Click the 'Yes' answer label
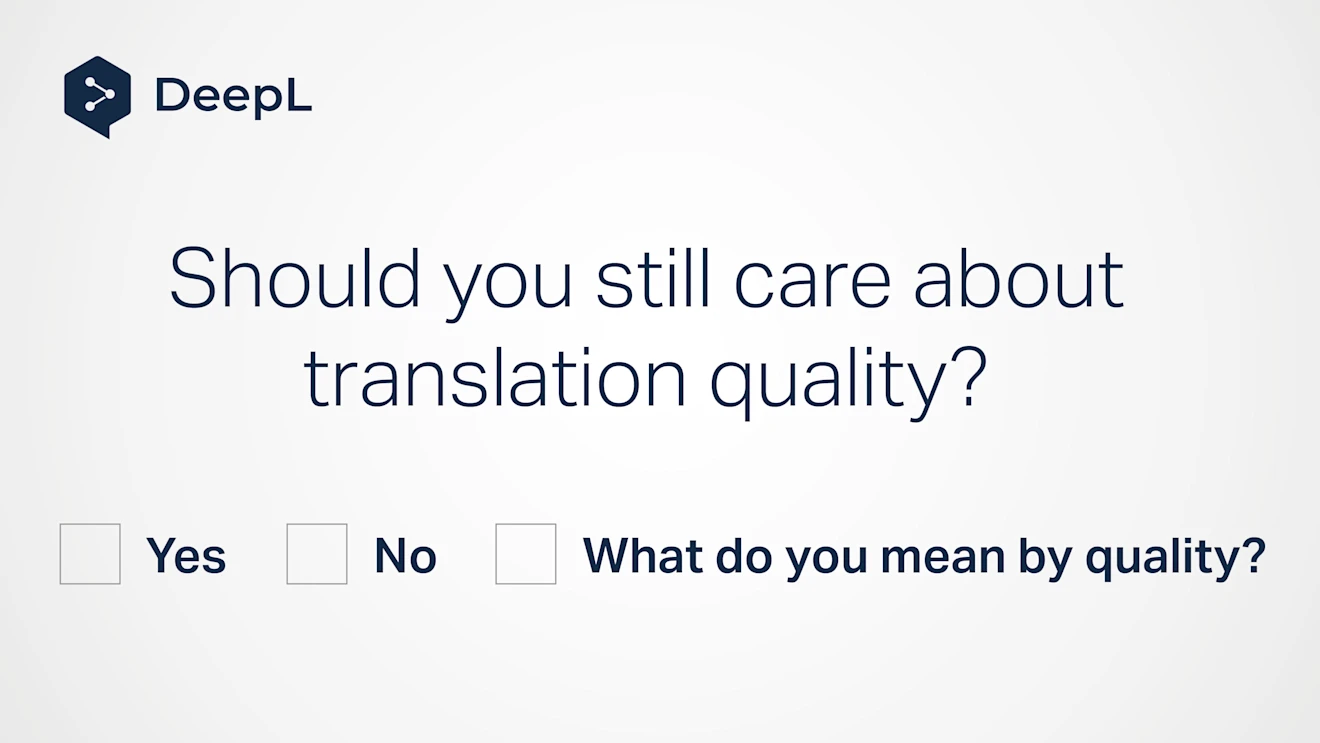1320x743 pixels. (x=186, y=556)
